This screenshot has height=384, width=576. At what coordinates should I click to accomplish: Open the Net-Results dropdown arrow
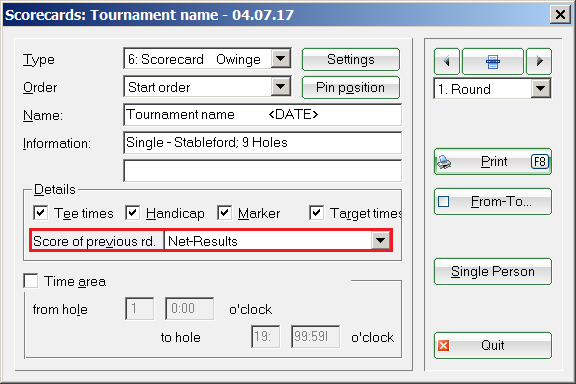[381, 241]
